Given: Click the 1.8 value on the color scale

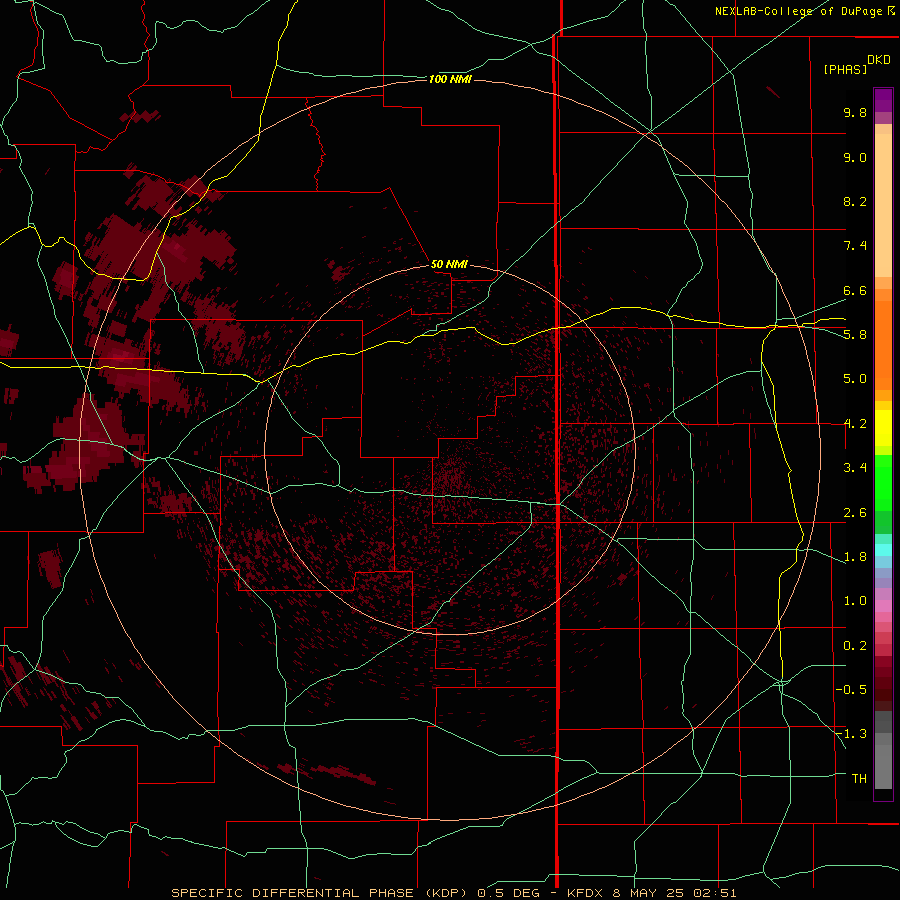Looking at the screenshot, I should point(855,557).
